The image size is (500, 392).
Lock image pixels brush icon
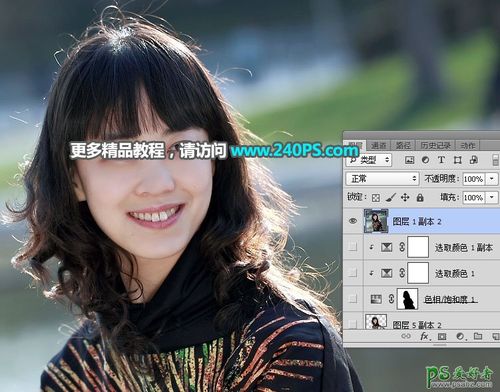point(390,198)
